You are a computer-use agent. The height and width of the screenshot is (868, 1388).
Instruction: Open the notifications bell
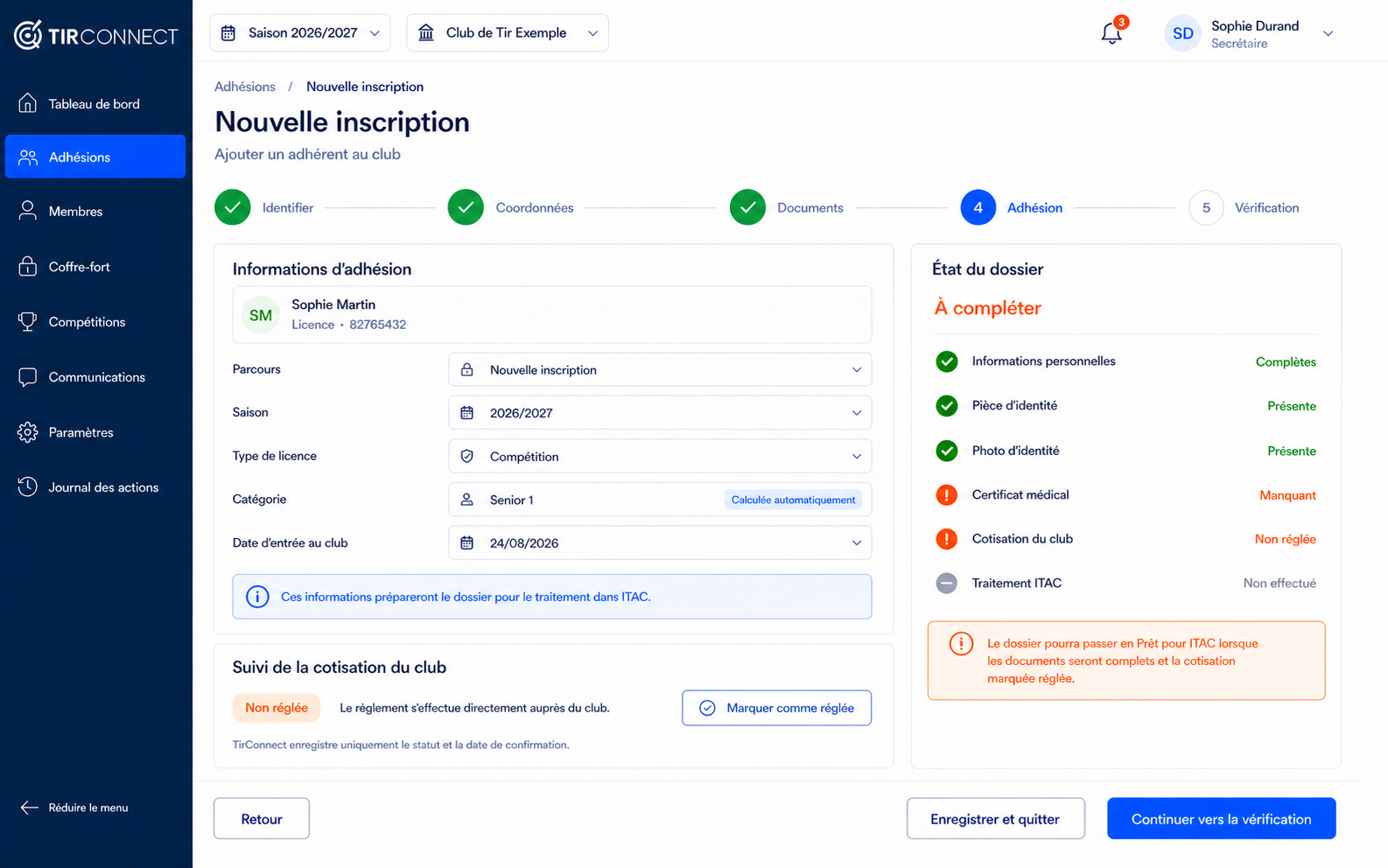point(1111,33)
